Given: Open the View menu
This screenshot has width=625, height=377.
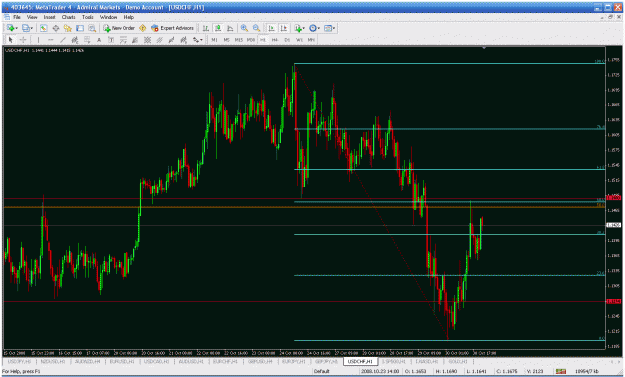Looking at the screenshot, I should click(x=32, y=17).
